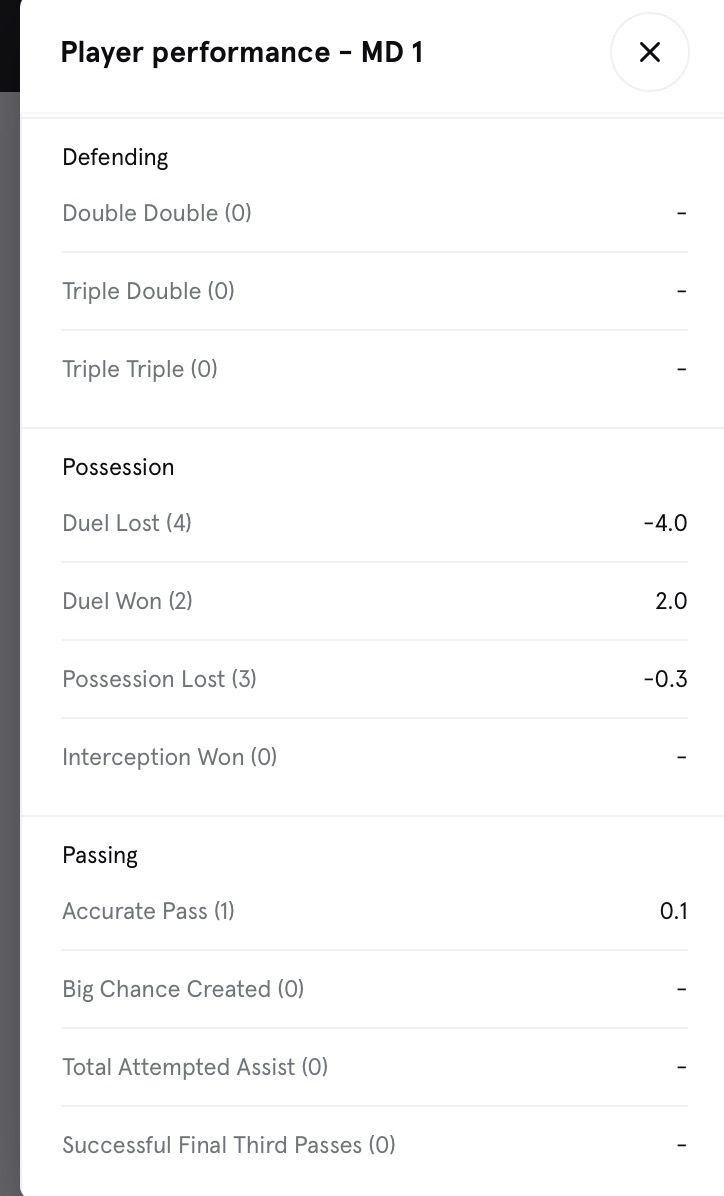Click the Triple Double (0) stat
The height and width of the screenshot is (1196, 724).
click(x=148, y=291)
